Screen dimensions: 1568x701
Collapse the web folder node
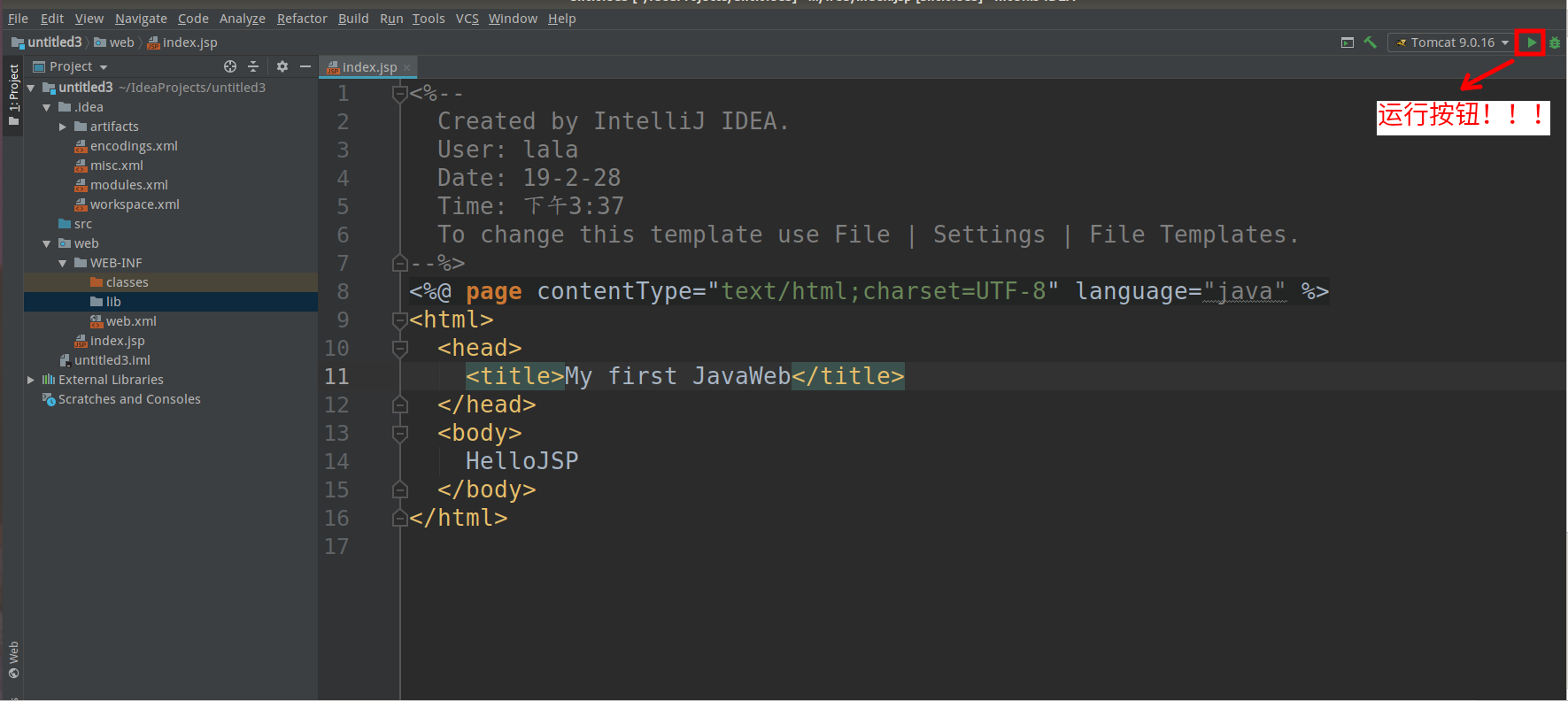(x=47, y=243)
